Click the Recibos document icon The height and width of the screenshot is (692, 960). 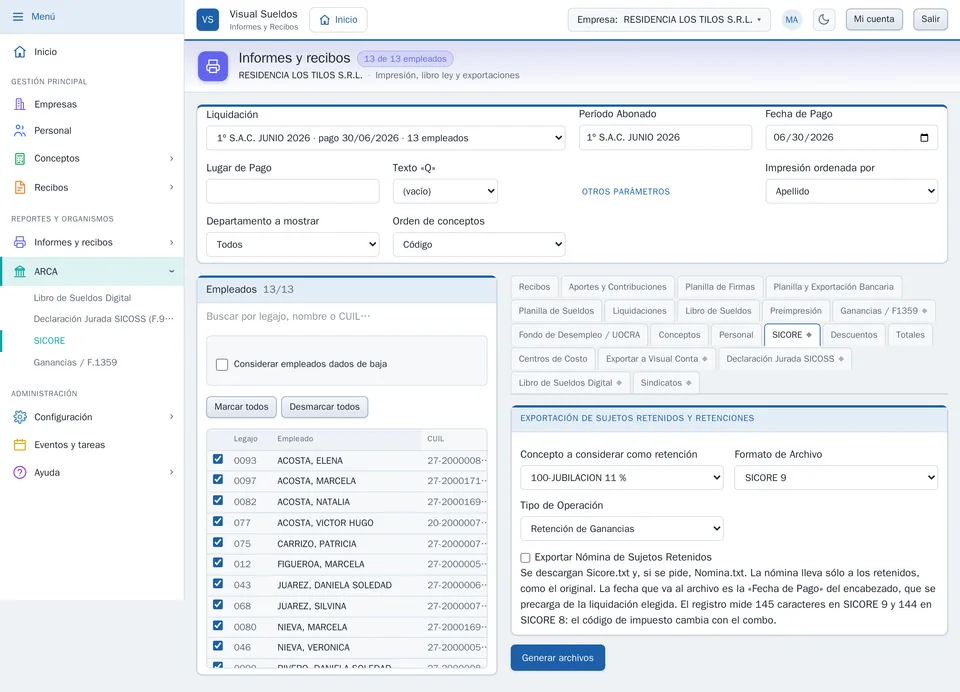(x=20, y=187)
